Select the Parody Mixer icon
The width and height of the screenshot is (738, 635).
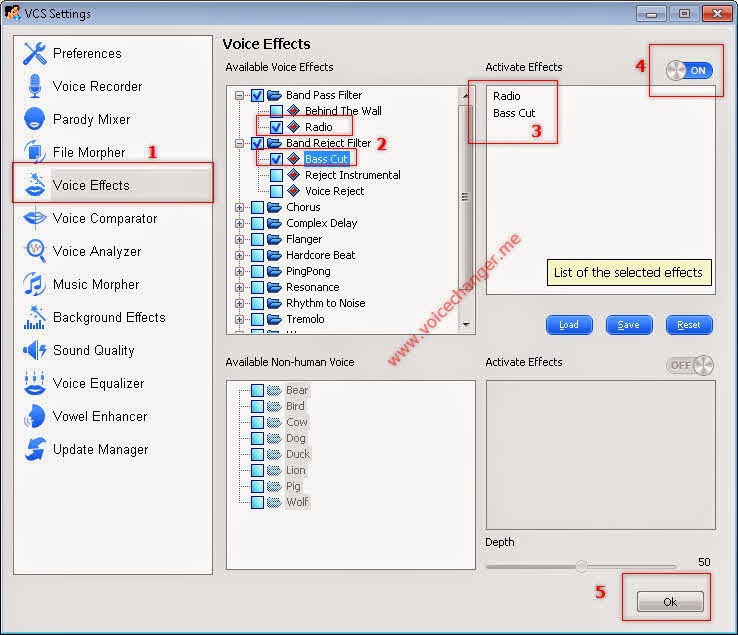pos(35,119)
